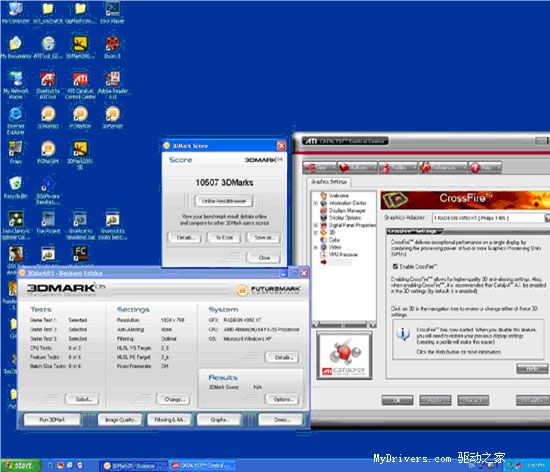The image size is (550, 472).
Task: Switch to Catalyst Control taskbar button
Action: pyautogui.click(x=202, y=466)
